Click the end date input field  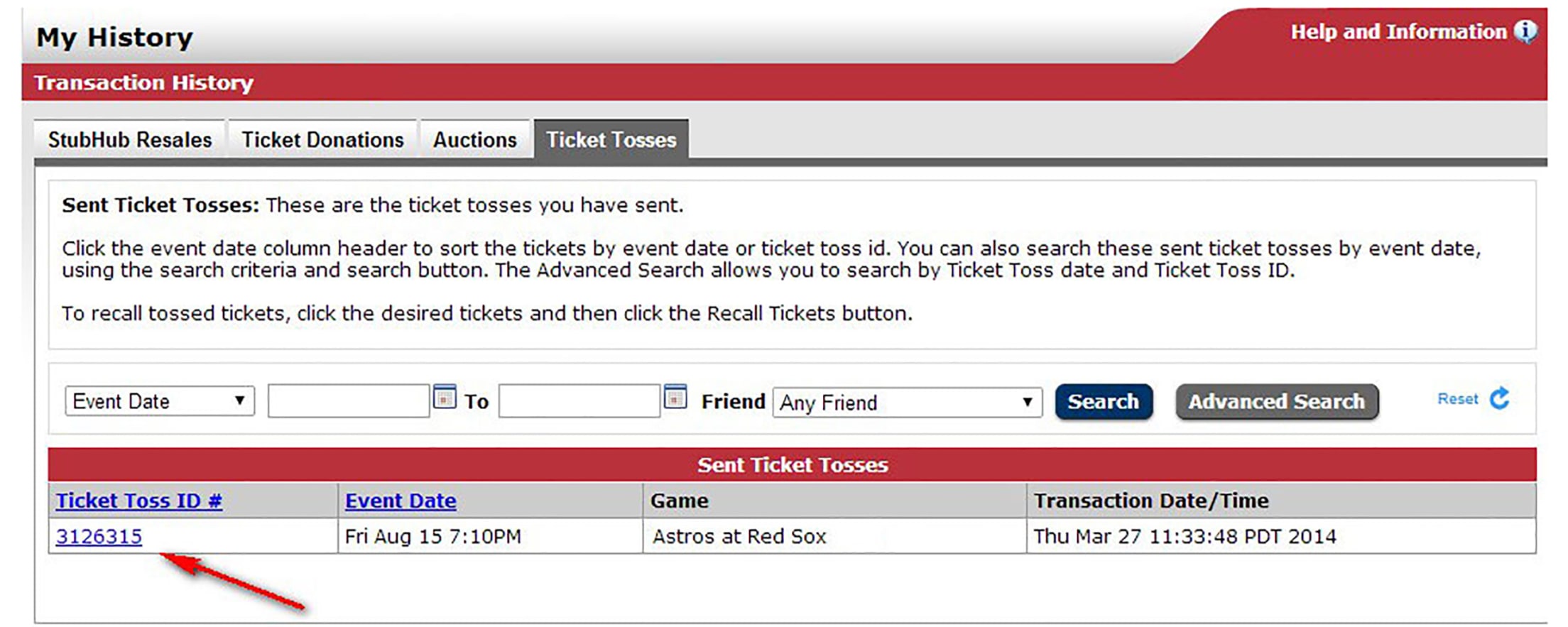tap(579, 401)
